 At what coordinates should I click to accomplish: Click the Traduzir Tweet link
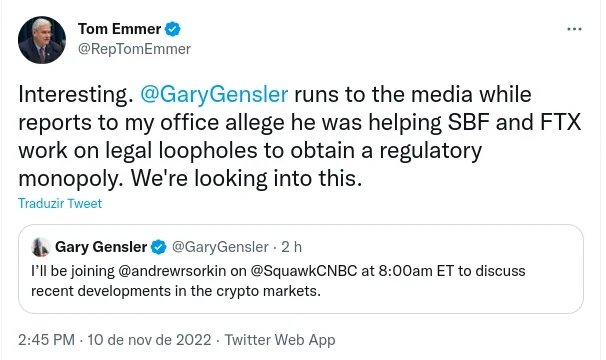tap(60, 203)
